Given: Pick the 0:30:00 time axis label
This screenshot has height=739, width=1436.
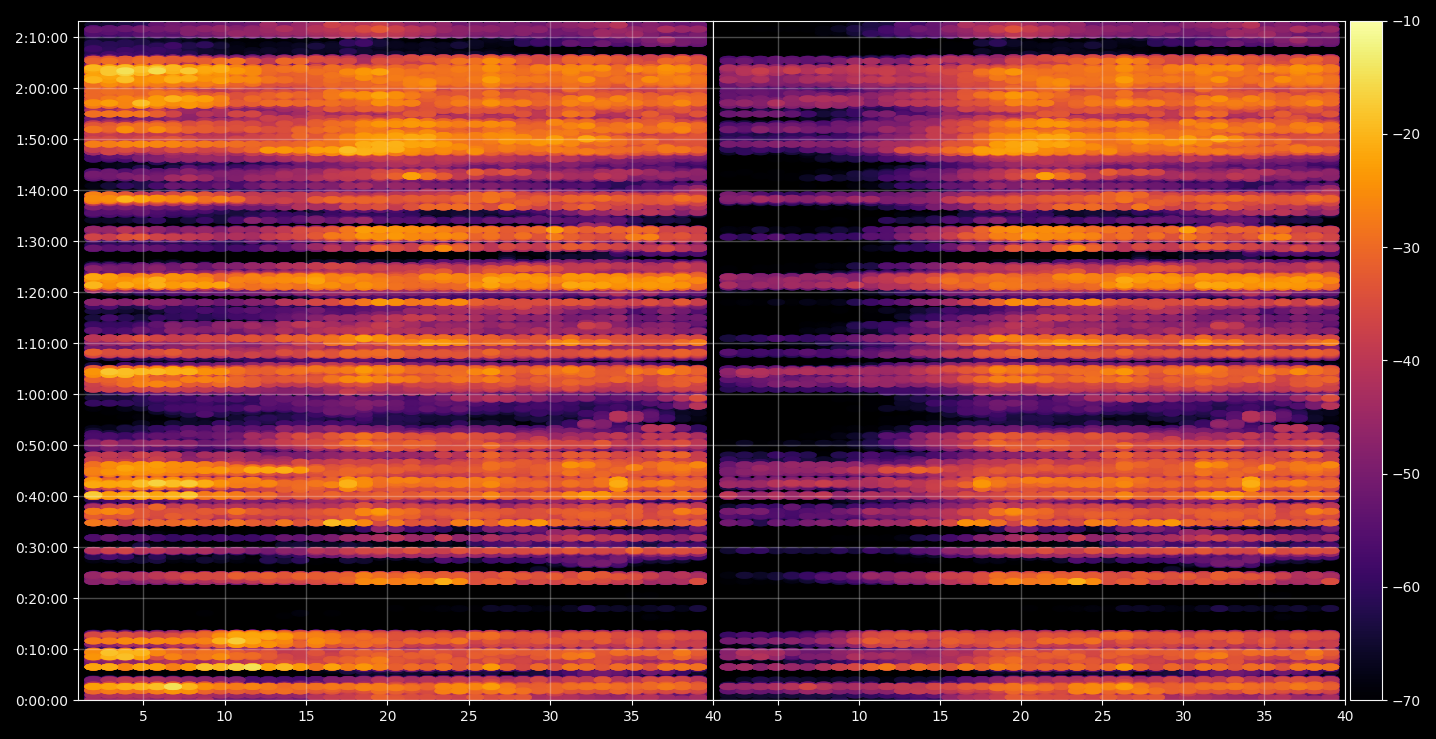Looking at the screenshot, I should pos(42,547).
